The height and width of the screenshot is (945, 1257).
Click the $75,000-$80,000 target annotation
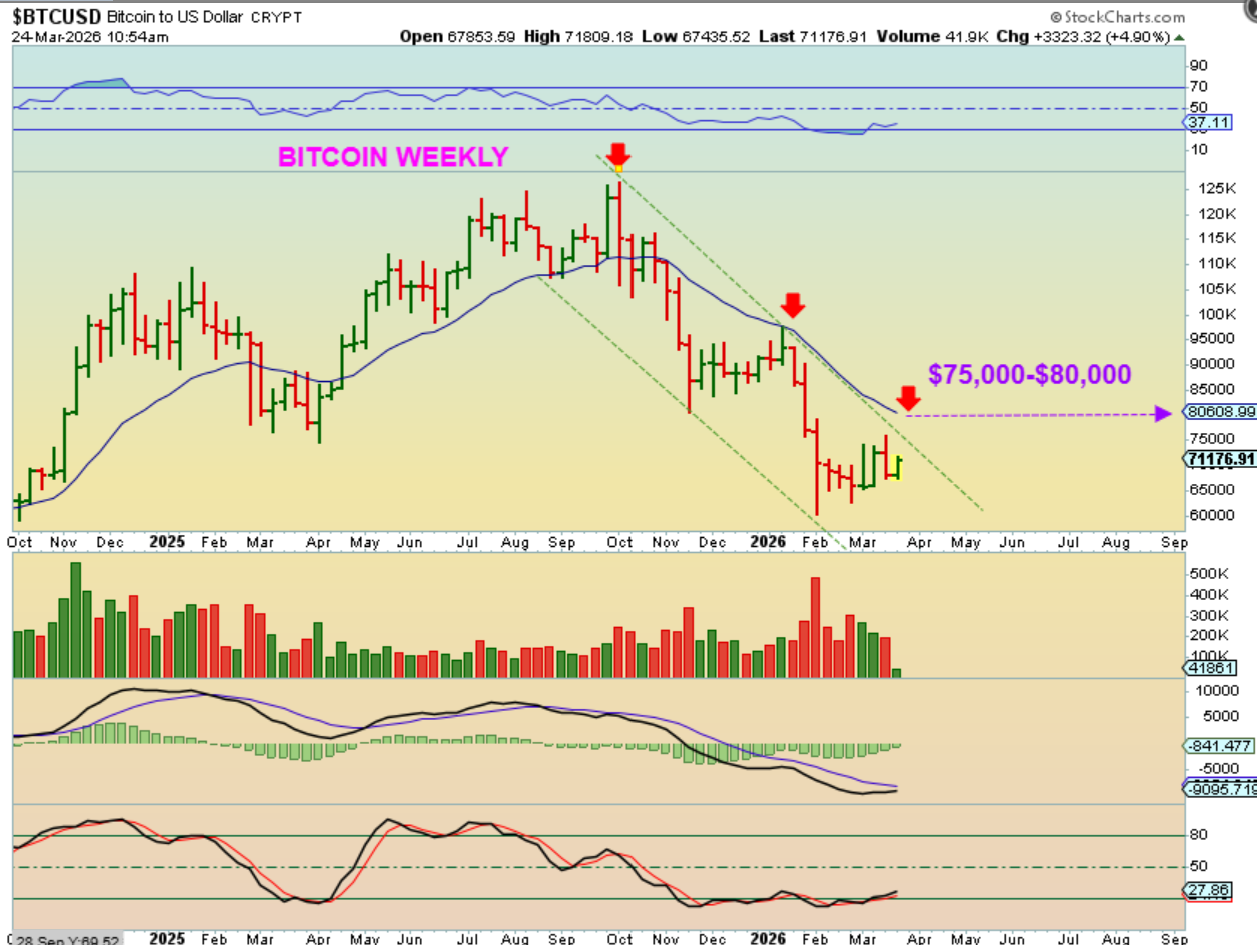1029,374
